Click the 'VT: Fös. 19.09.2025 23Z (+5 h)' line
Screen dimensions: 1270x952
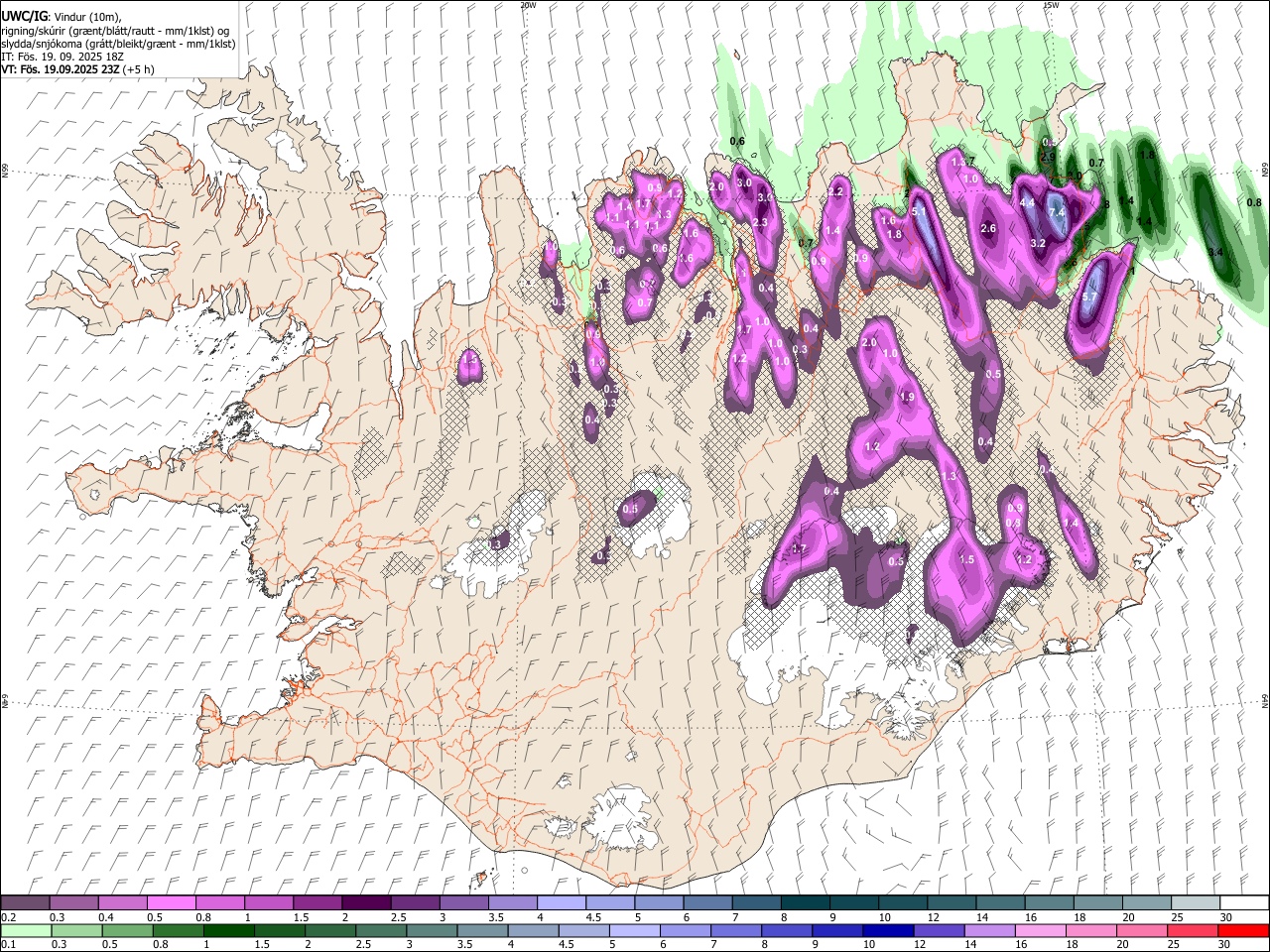pyautogui.click(x=78, y=70)
